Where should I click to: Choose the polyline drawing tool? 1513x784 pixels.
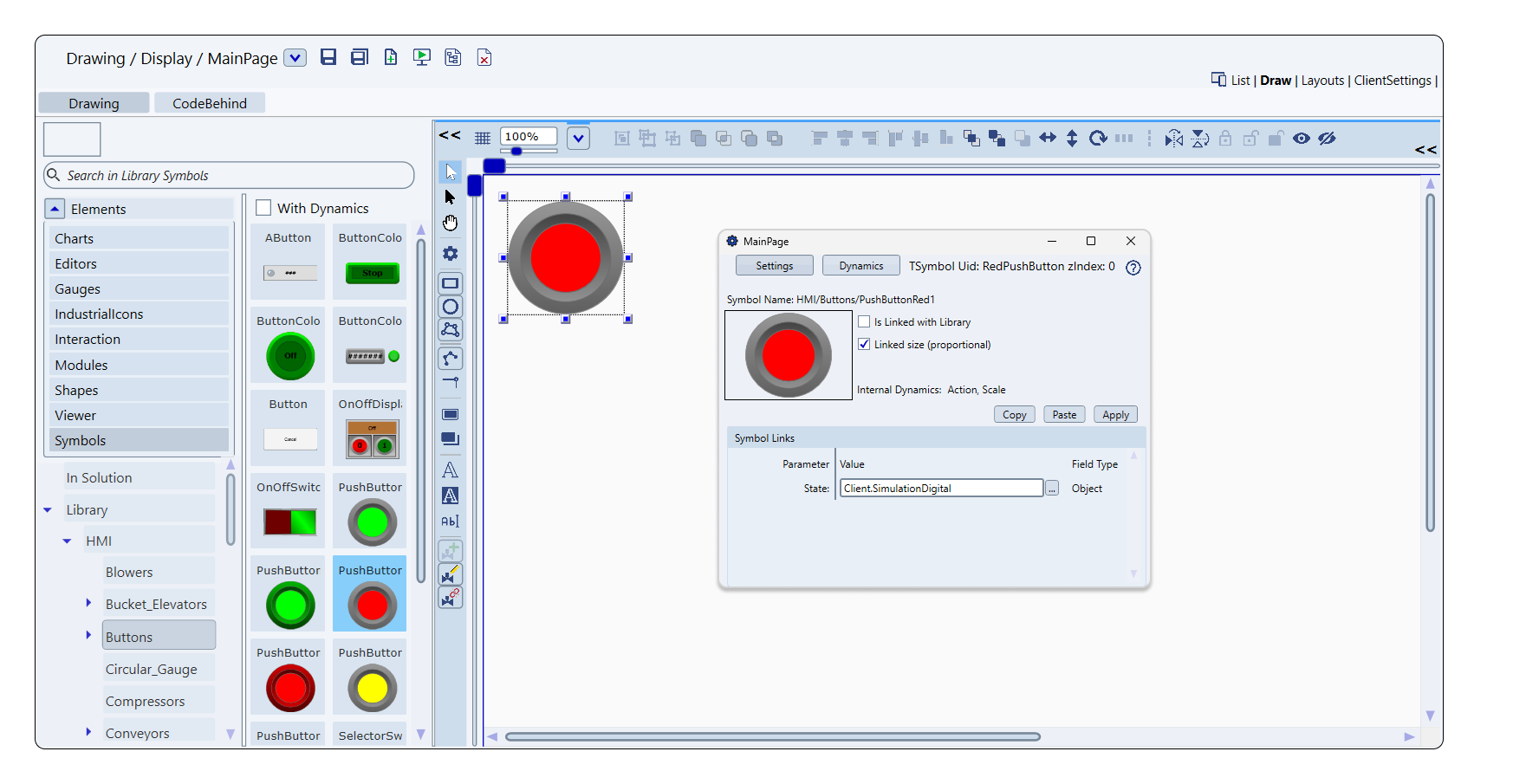(x=451, y=358)
